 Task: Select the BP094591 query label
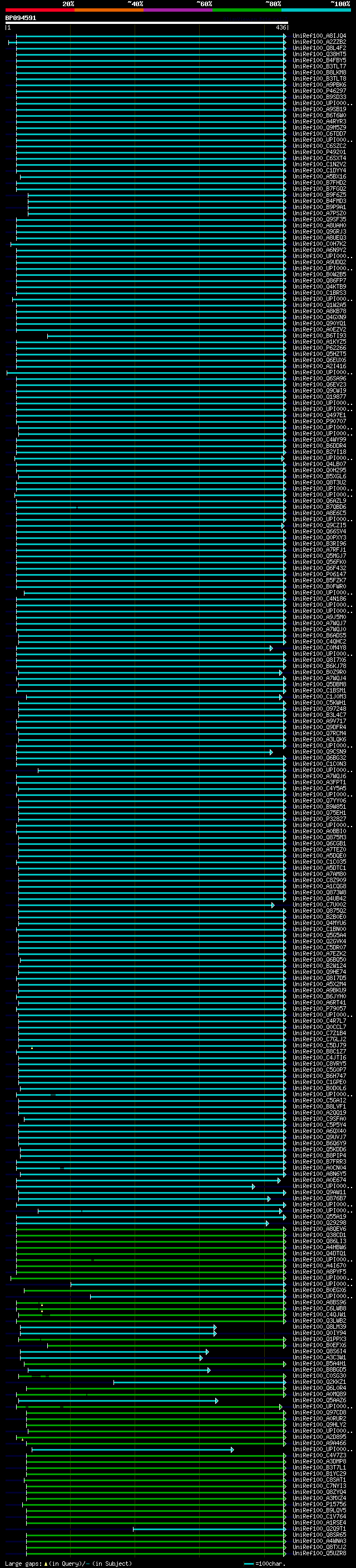click(x=21, y=18)
